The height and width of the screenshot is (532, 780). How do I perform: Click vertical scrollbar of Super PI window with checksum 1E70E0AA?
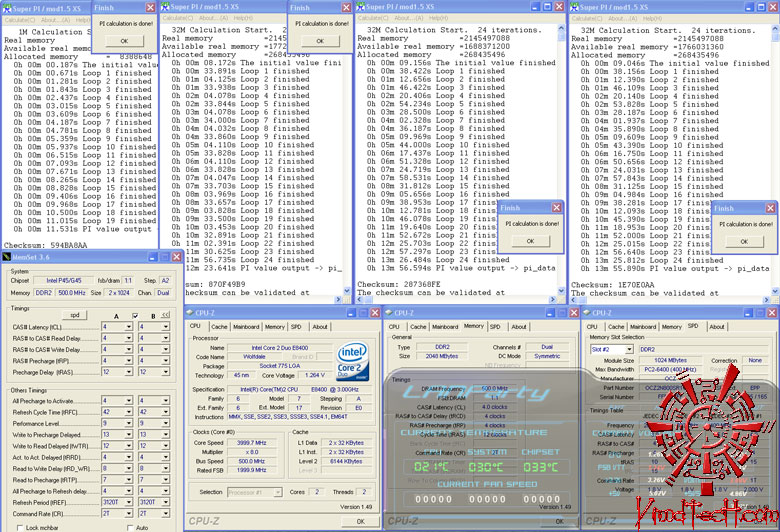(x=776, y=160)
